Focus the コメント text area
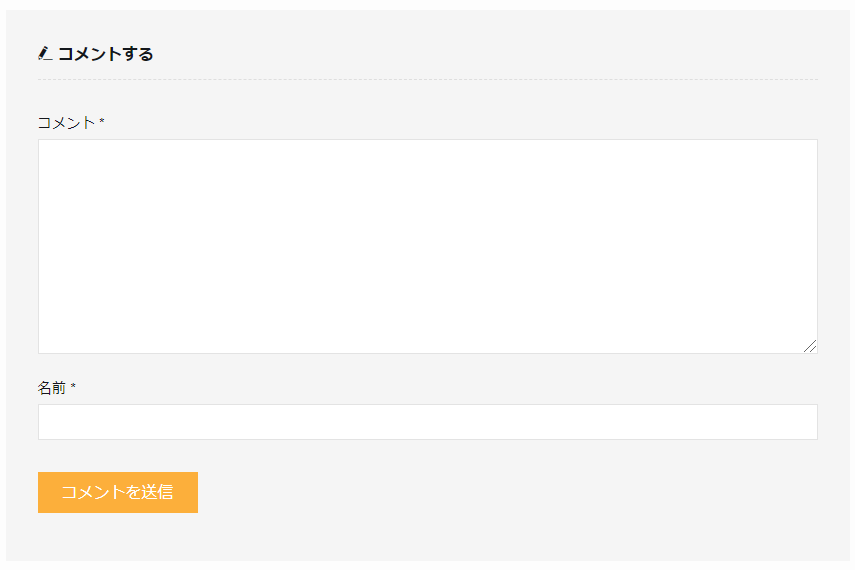 427,246
